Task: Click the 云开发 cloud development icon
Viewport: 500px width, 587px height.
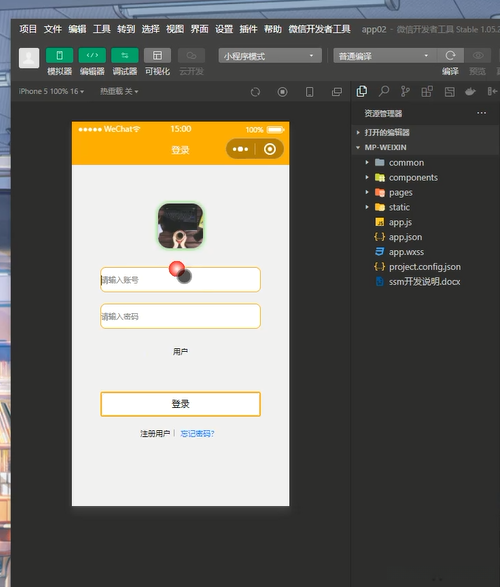Action: click(191, 55)
